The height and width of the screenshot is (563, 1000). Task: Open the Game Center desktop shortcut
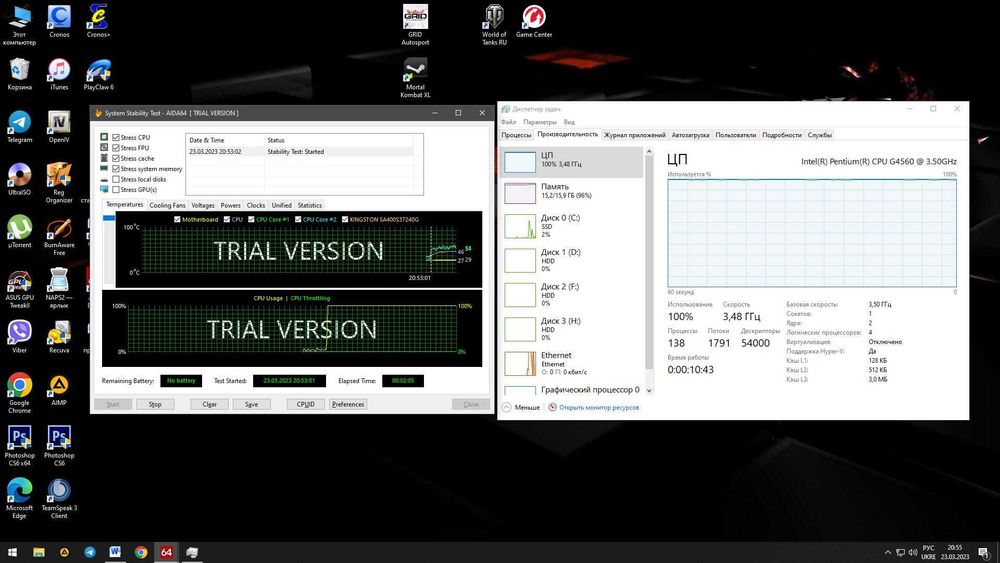click(534, 21)
